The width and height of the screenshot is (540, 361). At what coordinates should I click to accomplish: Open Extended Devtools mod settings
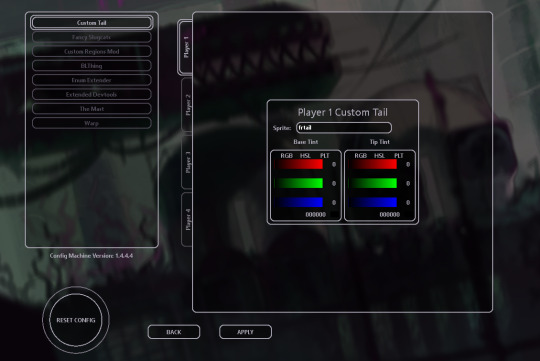point(92,94)
